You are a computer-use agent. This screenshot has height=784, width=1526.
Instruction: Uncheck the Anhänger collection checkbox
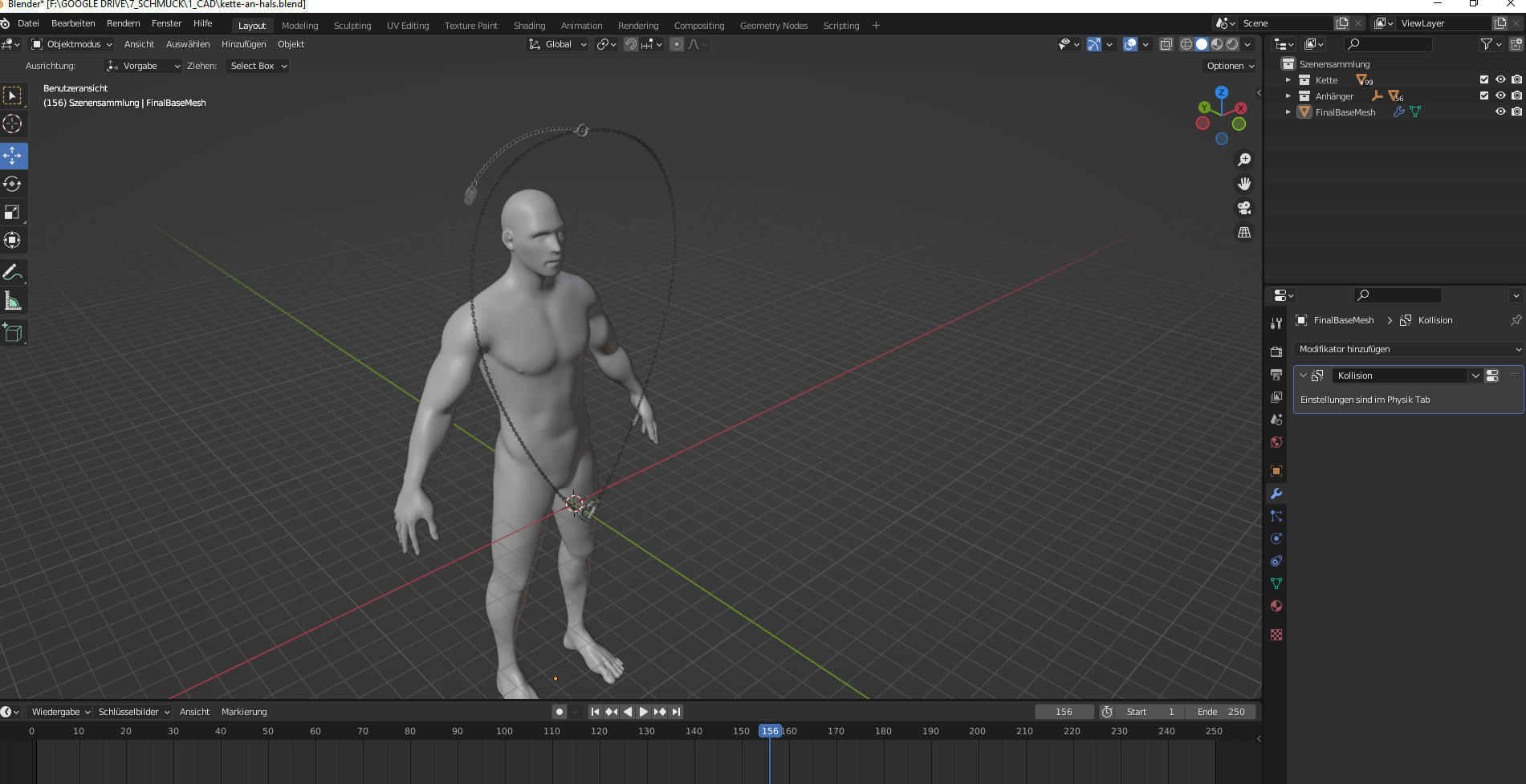tap(1483, 95)
